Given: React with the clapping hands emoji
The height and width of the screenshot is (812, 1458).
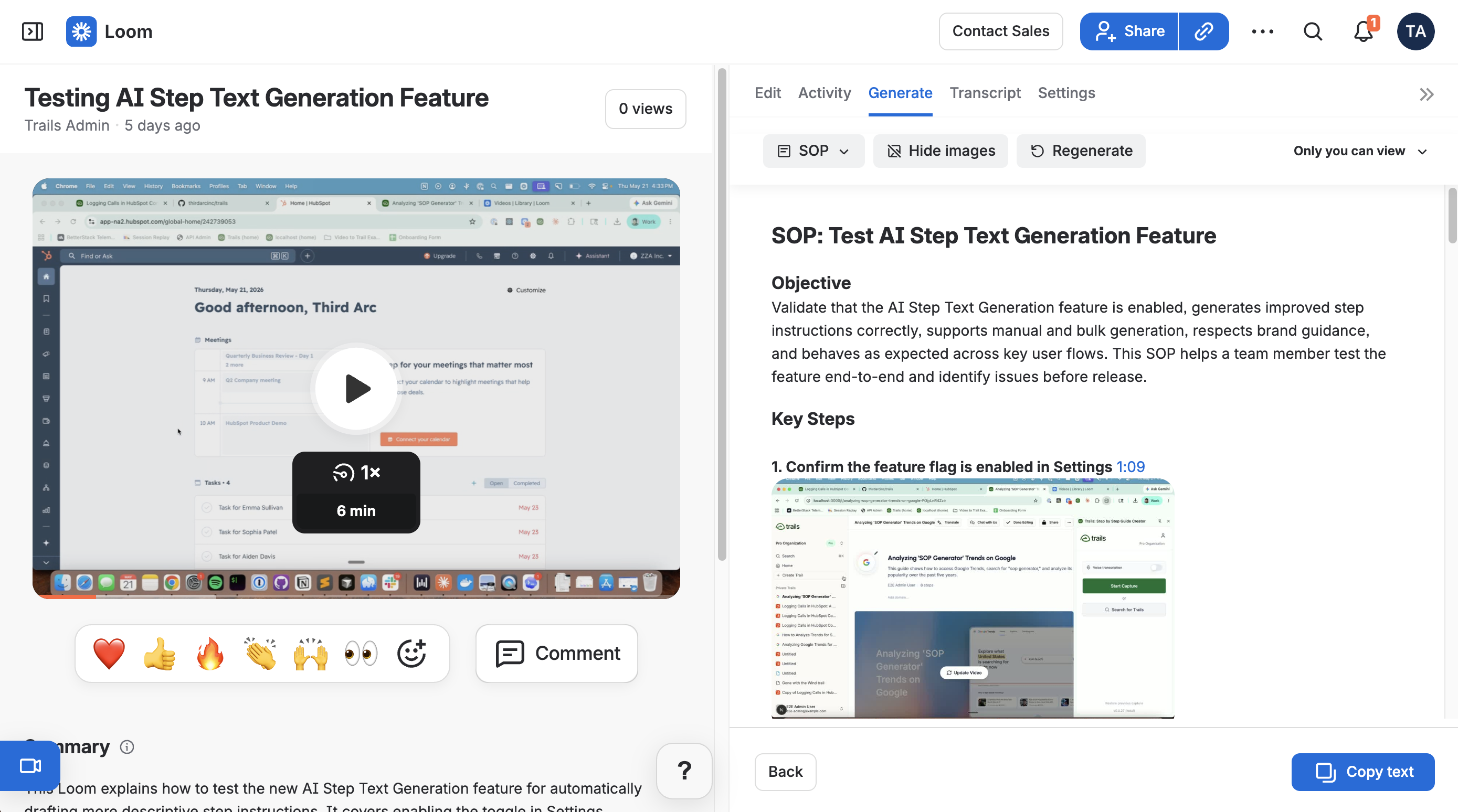Looking at the screenshot, I should pos(260,653).
